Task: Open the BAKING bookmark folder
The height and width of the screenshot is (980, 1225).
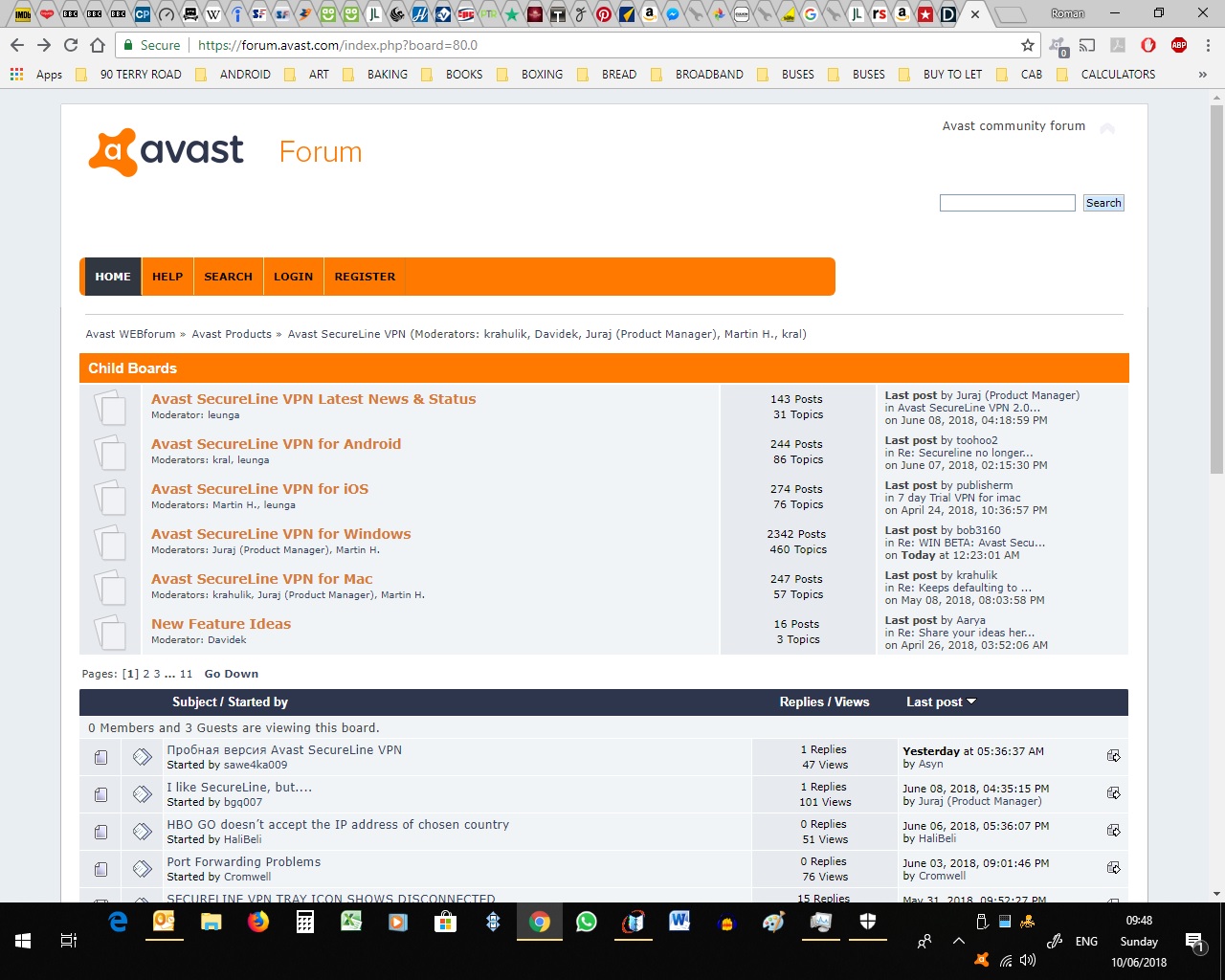Action: (375, 74)
